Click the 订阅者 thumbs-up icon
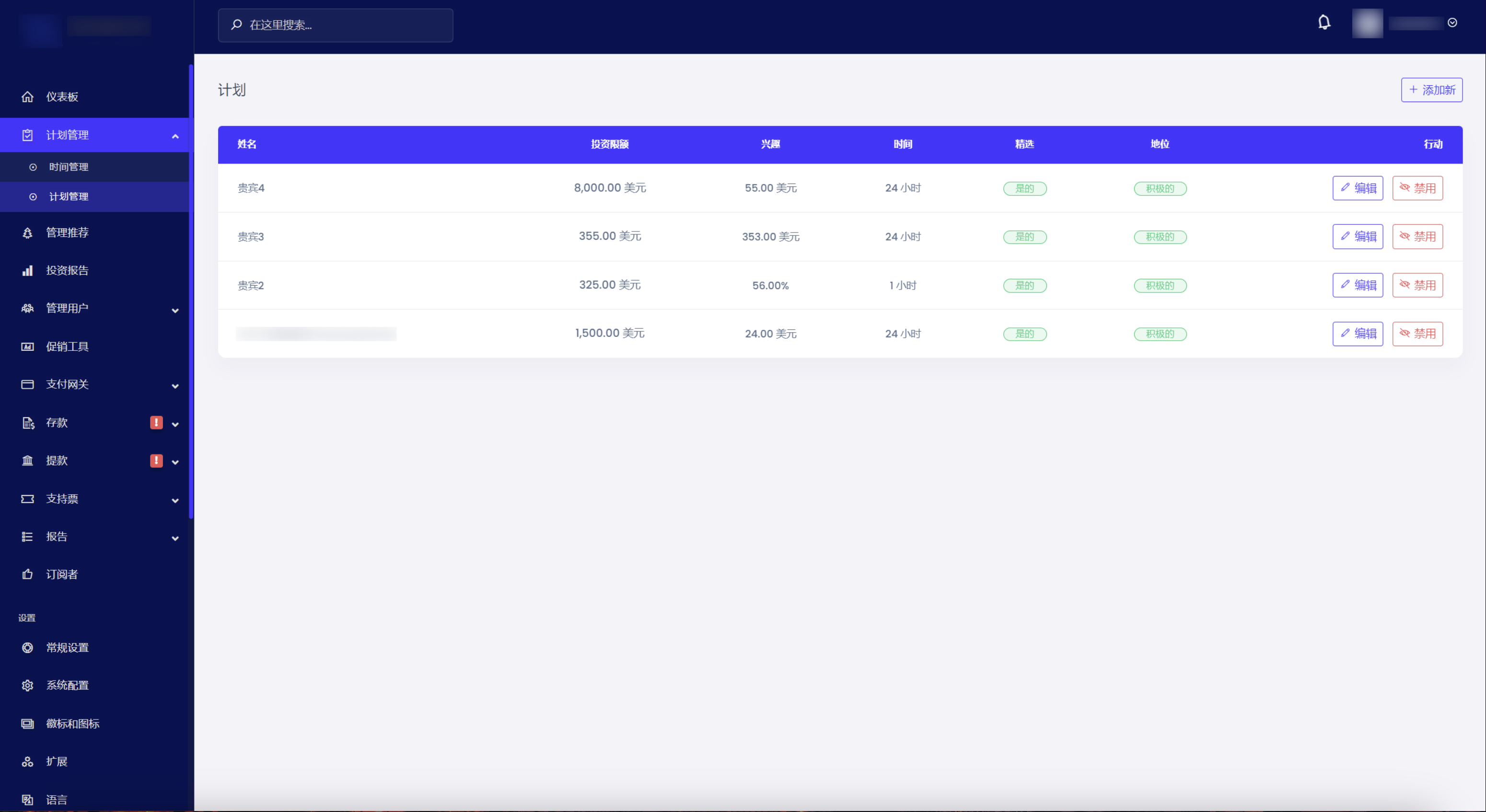This screenshot has height=812, width=1486. click(x=27, y=574)
